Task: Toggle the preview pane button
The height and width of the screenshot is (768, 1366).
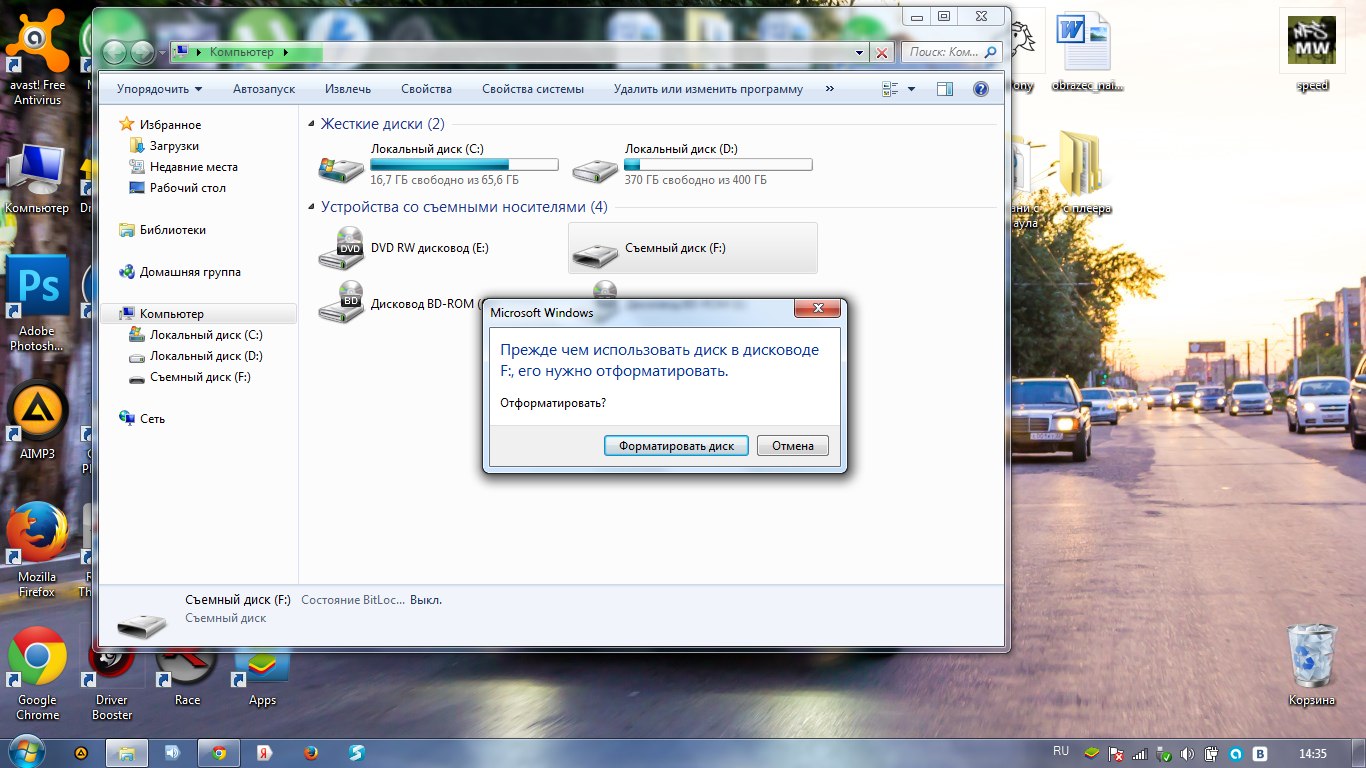Action: click(944, 89)
